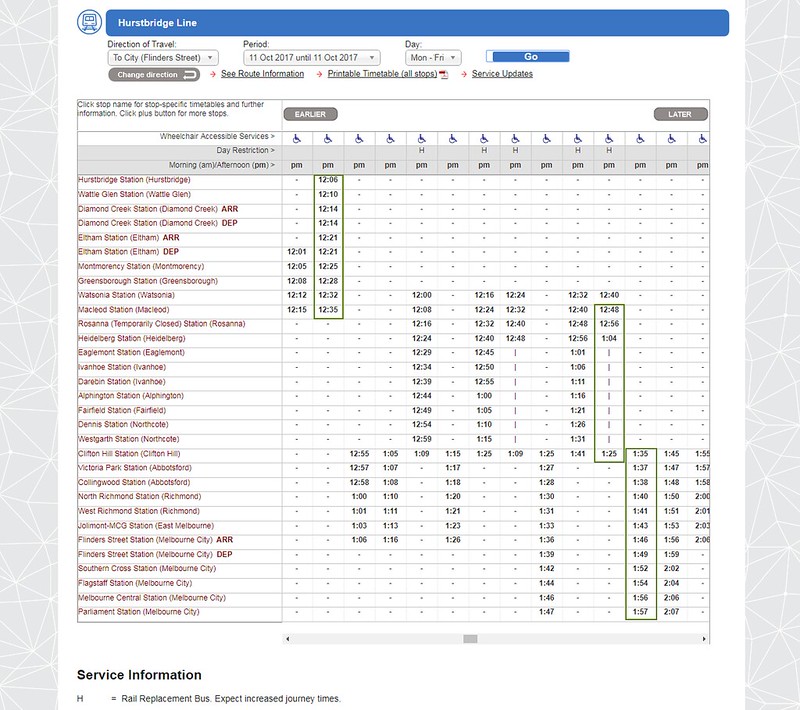Open Fairfield Station stop link
Screen dimensions: 800x710
(122, 411)
